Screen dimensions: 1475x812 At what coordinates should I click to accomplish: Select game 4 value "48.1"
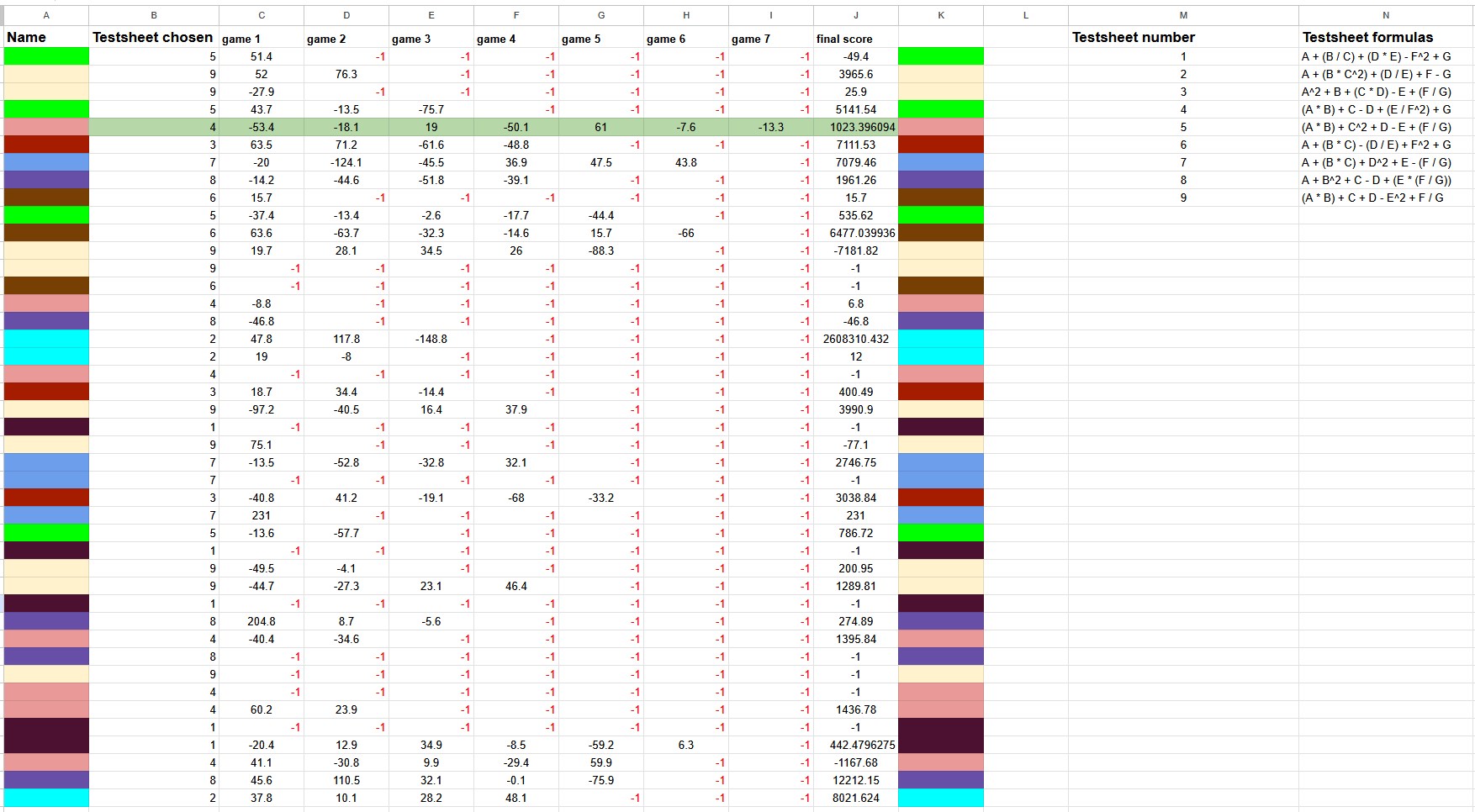pos(516,798)
